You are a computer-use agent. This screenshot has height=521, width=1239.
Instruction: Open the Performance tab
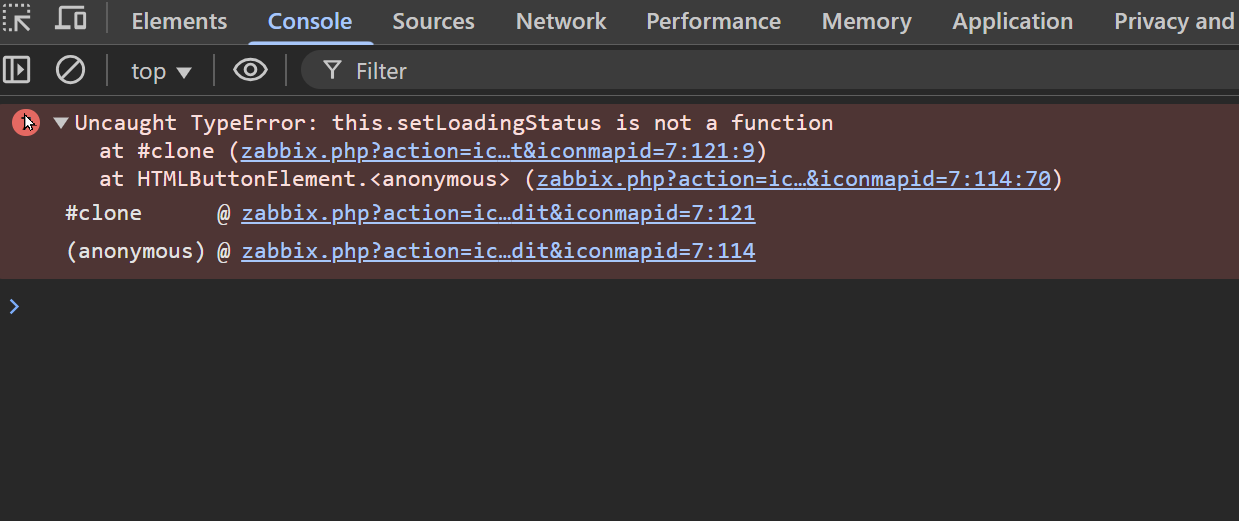[713, 21]
